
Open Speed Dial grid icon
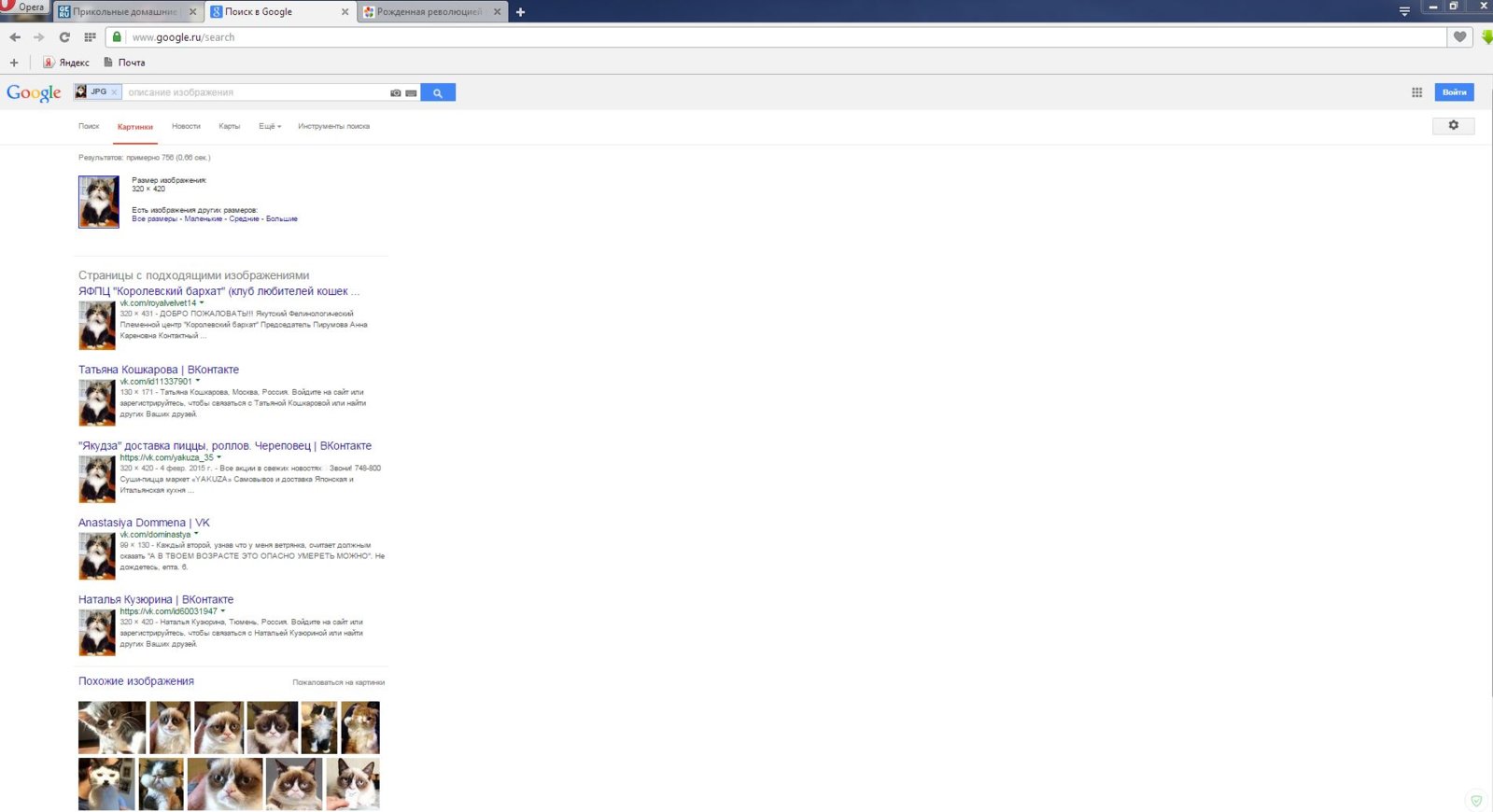coord(90,37)
